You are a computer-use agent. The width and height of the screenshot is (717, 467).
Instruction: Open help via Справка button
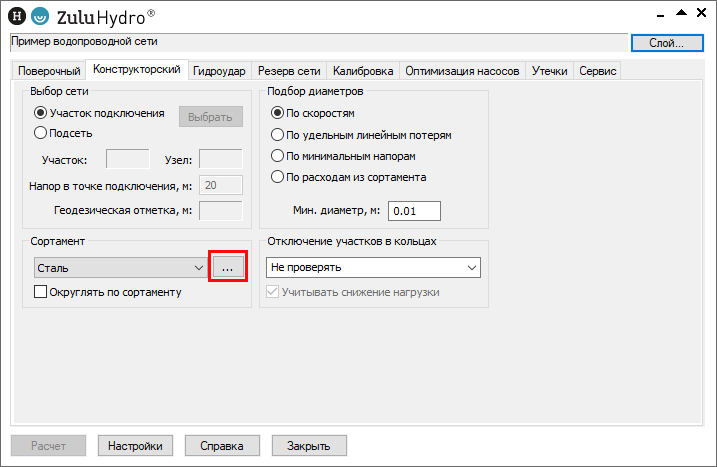[222, 446]
